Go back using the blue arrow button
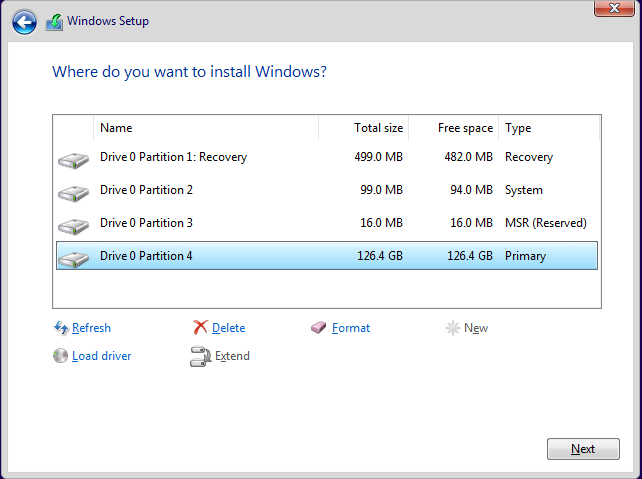This screenshot has width=642, height=479. (x=24, y=22)
